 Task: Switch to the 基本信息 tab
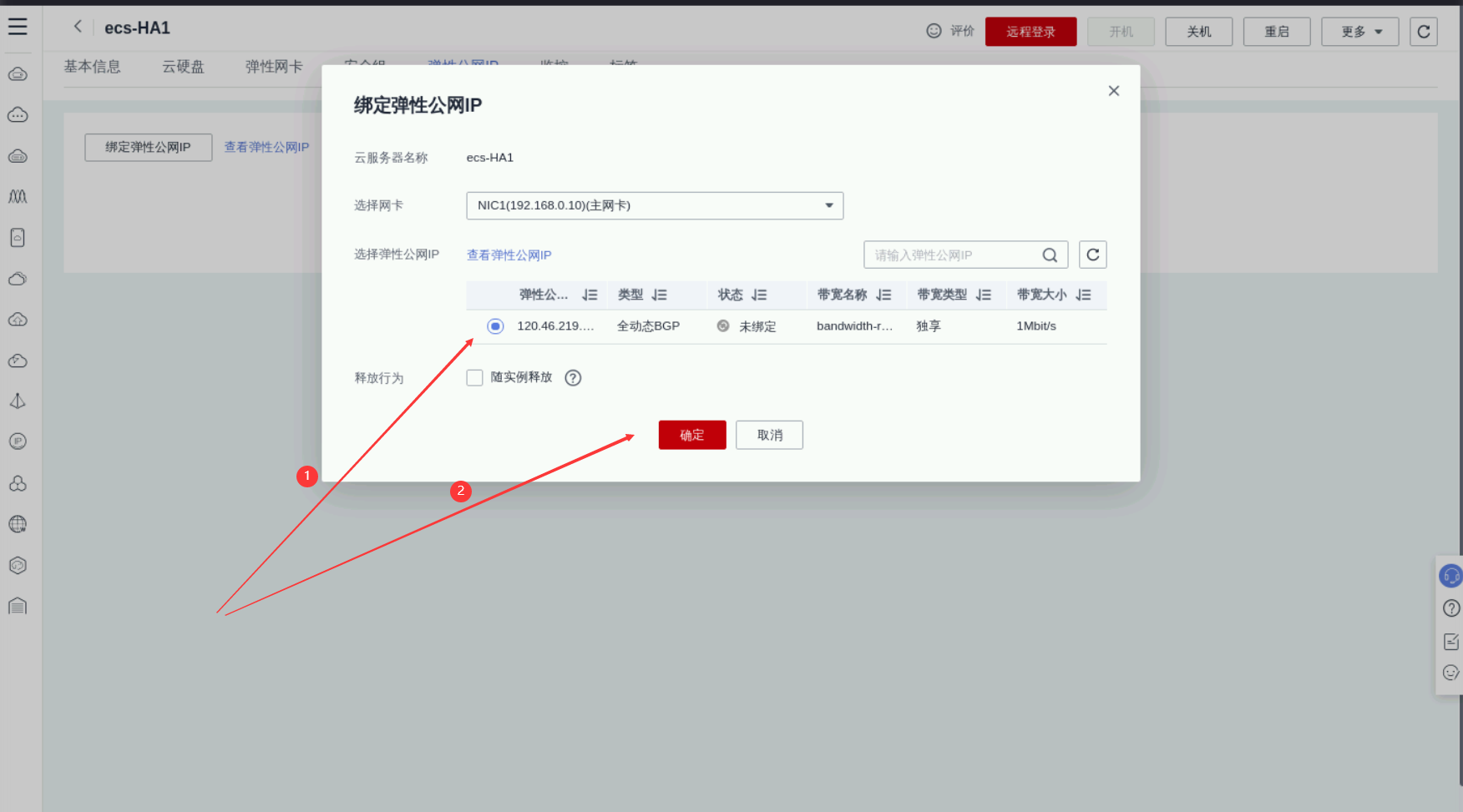93,67
